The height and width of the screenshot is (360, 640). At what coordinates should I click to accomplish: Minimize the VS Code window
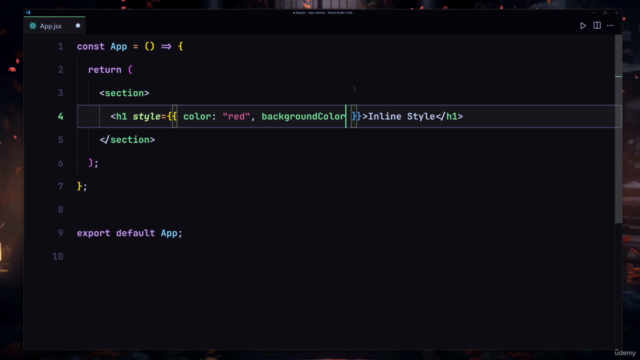click(x=593, y=13)
